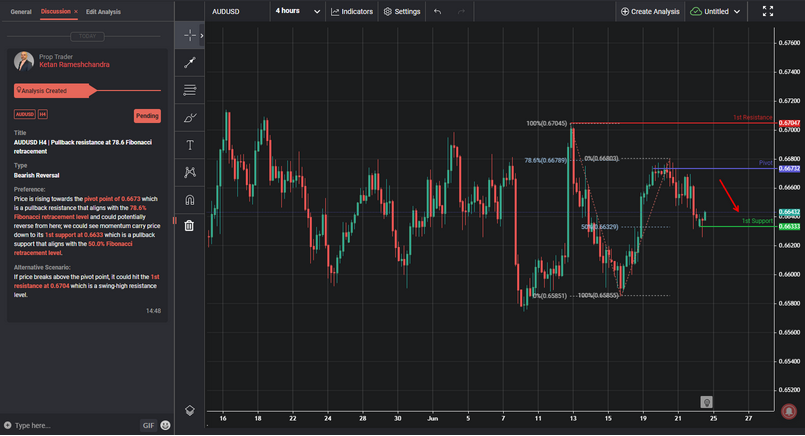The width and height of the screenshot is (805, 436).
Task: Toggle the magnet snap tool
Action: tap(189, 200)
